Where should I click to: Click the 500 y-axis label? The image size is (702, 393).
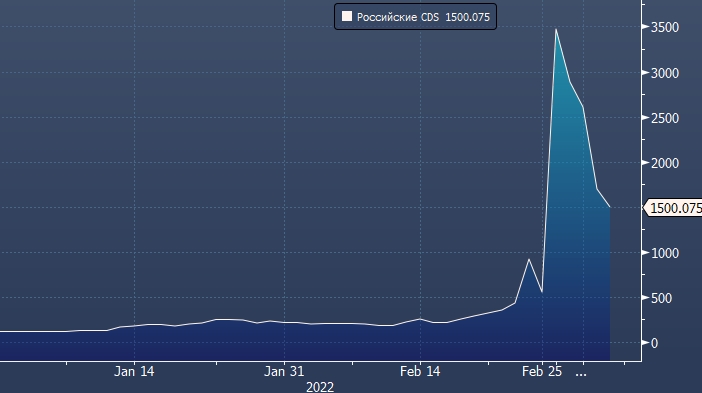[x=661, y=299]
